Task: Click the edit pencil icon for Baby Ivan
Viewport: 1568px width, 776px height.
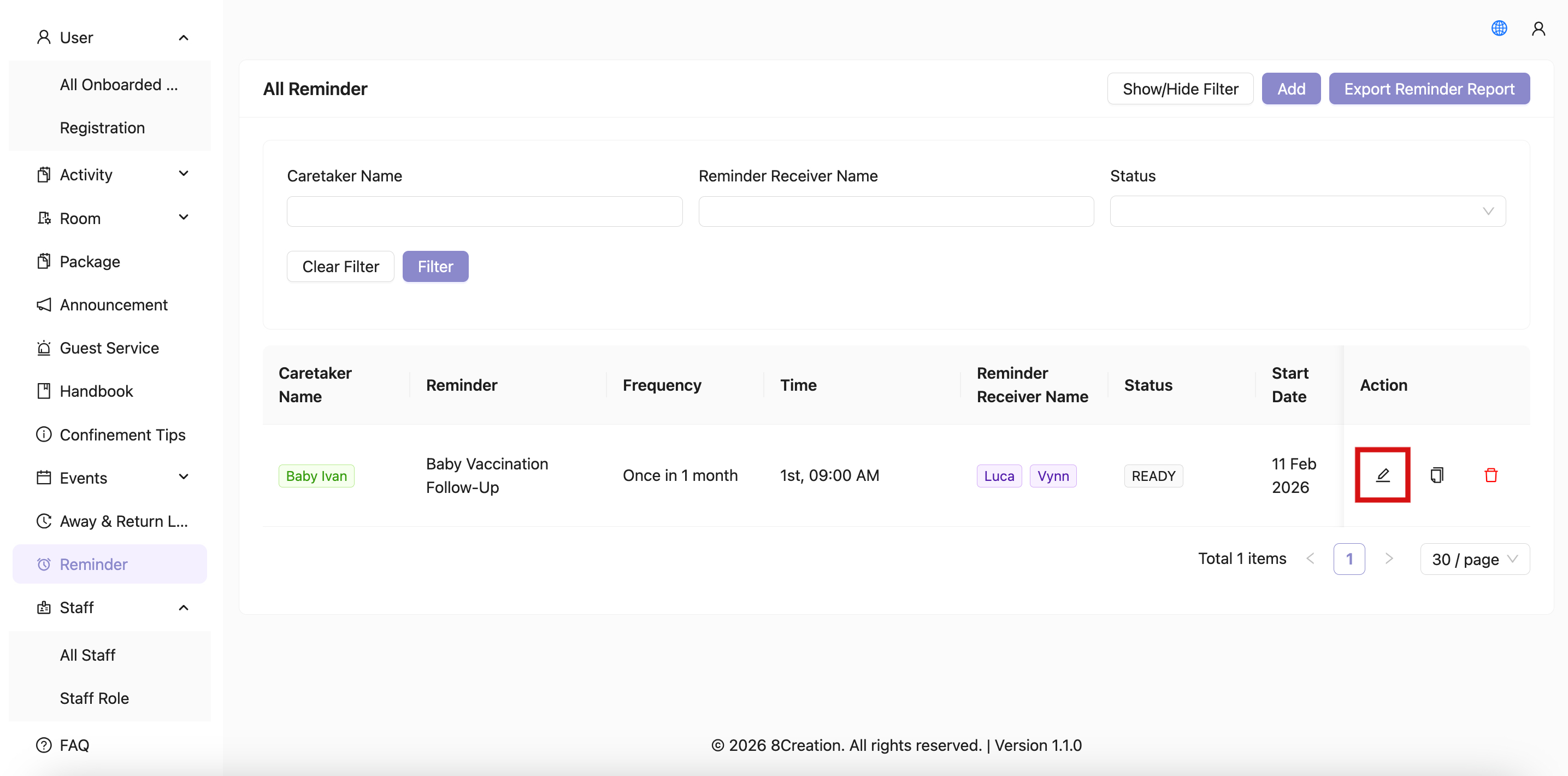Action: pos(1382,475)
